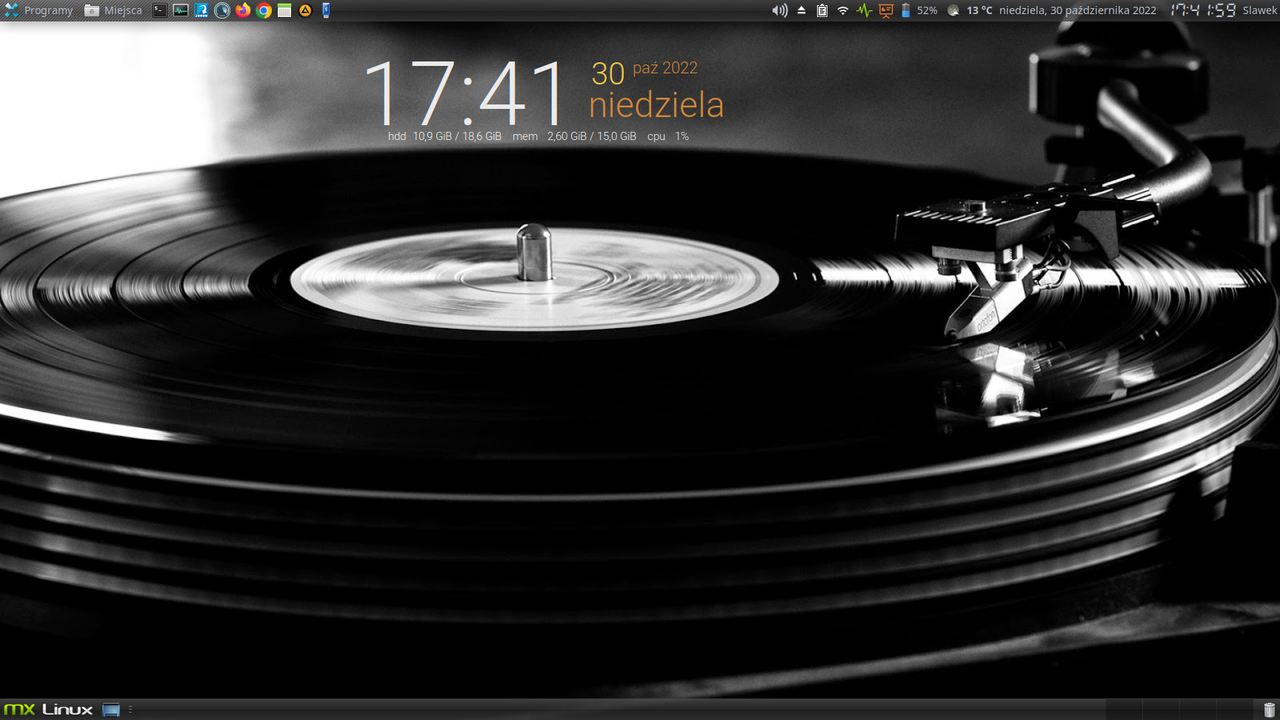Launch Firefox from the top panel

243,10
